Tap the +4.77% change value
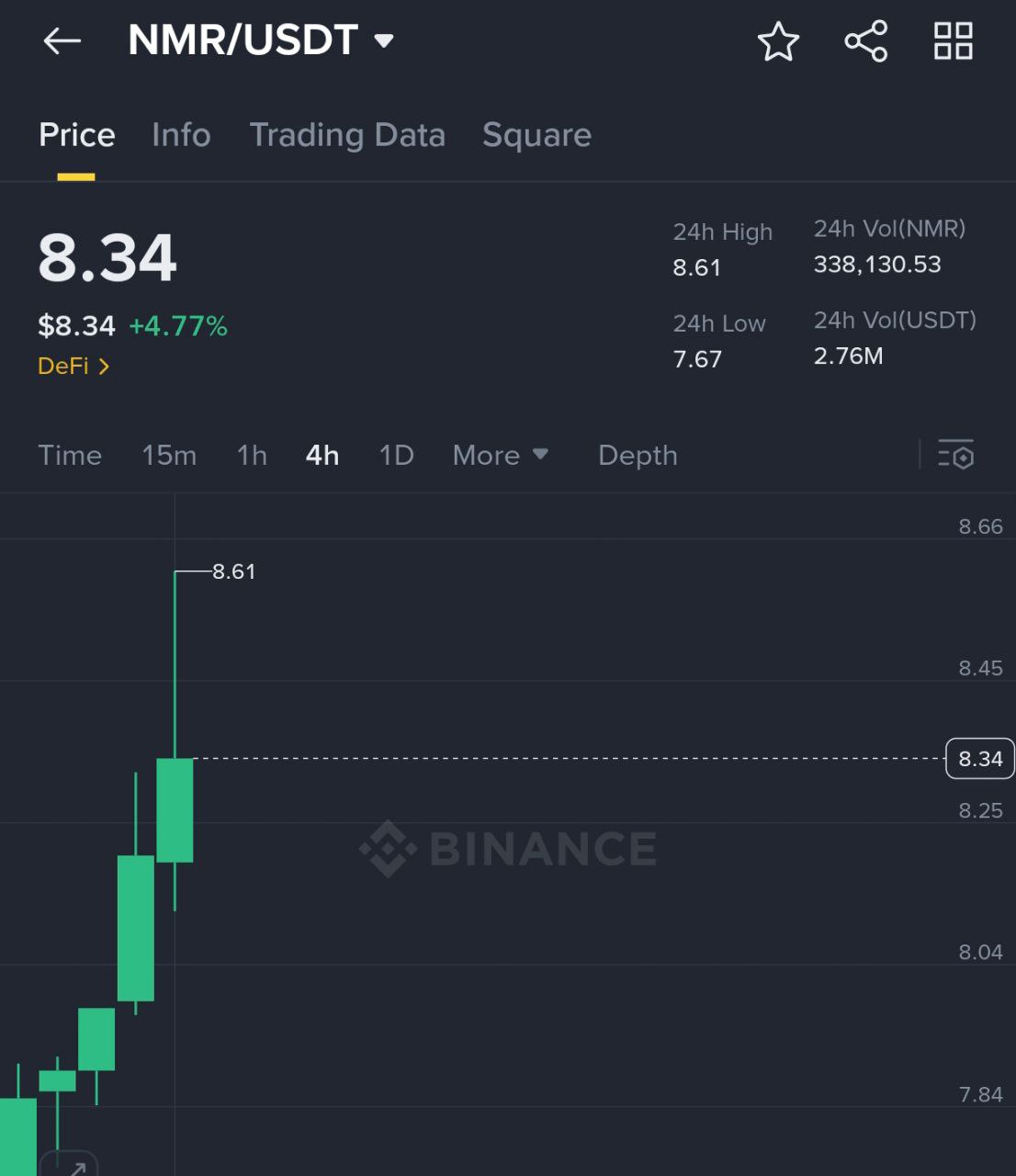Image resolution: width=1016 pixels, height=1176 pixels. coord(178,326)
